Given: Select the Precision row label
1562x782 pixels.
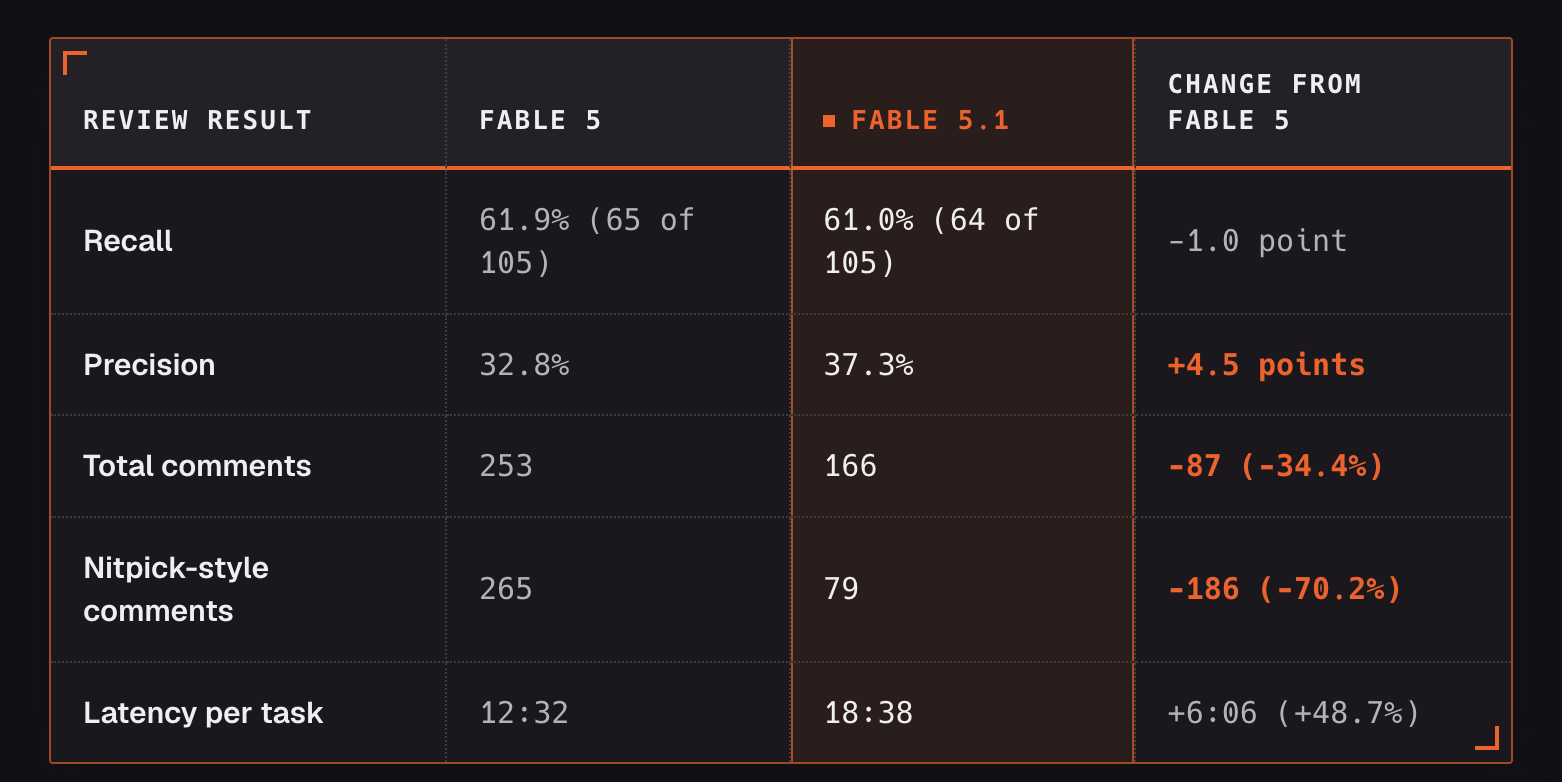Looking at the screenshot, I should click(x=149, y=365).
